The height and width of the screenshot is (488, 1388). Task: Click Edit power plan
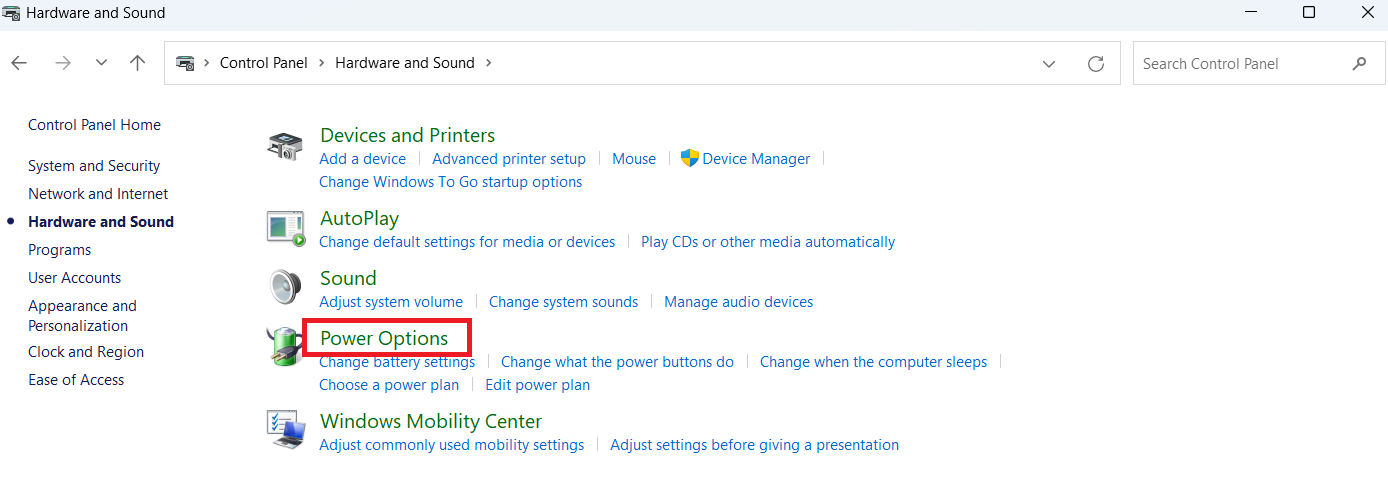coord(538,385)
